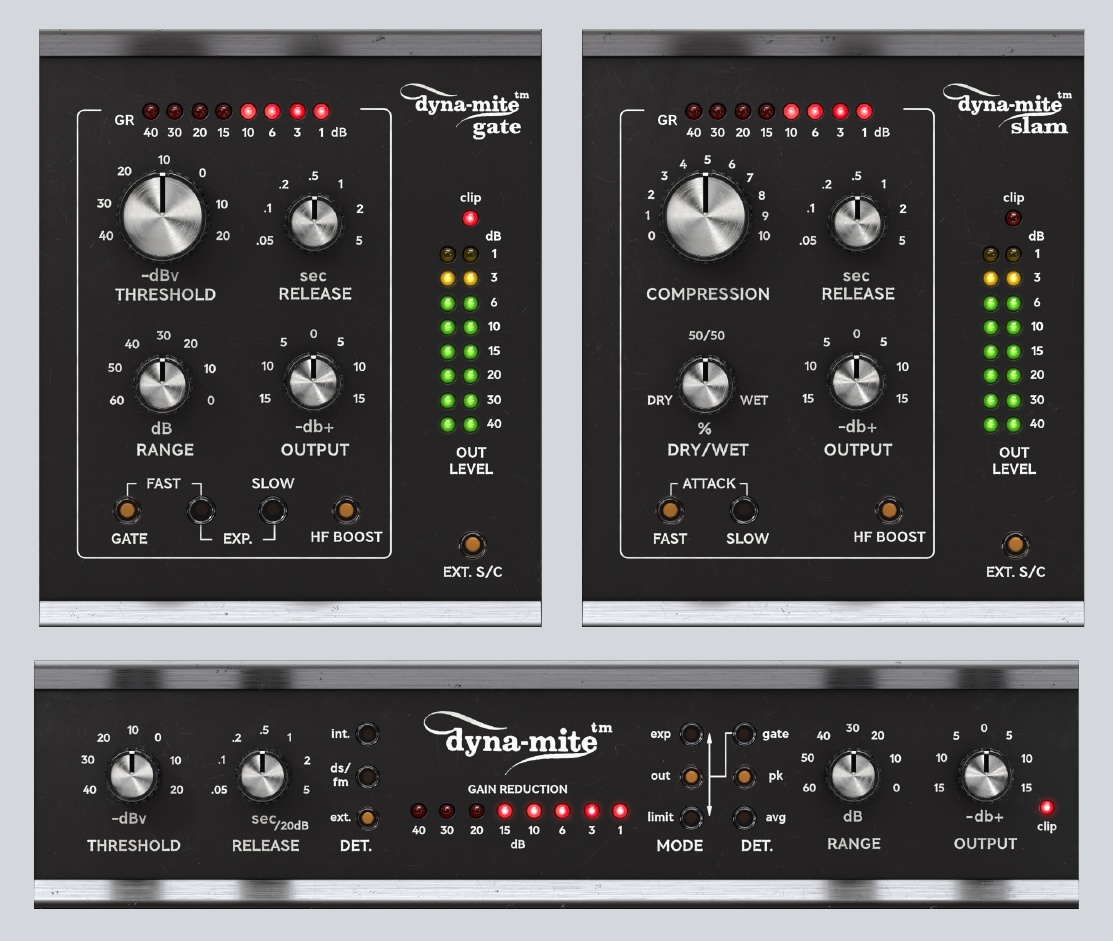Enable the SLOW expander button on dyna-mite gate
This screenshot has height=941, width=1113.
(x=273, y=510)
